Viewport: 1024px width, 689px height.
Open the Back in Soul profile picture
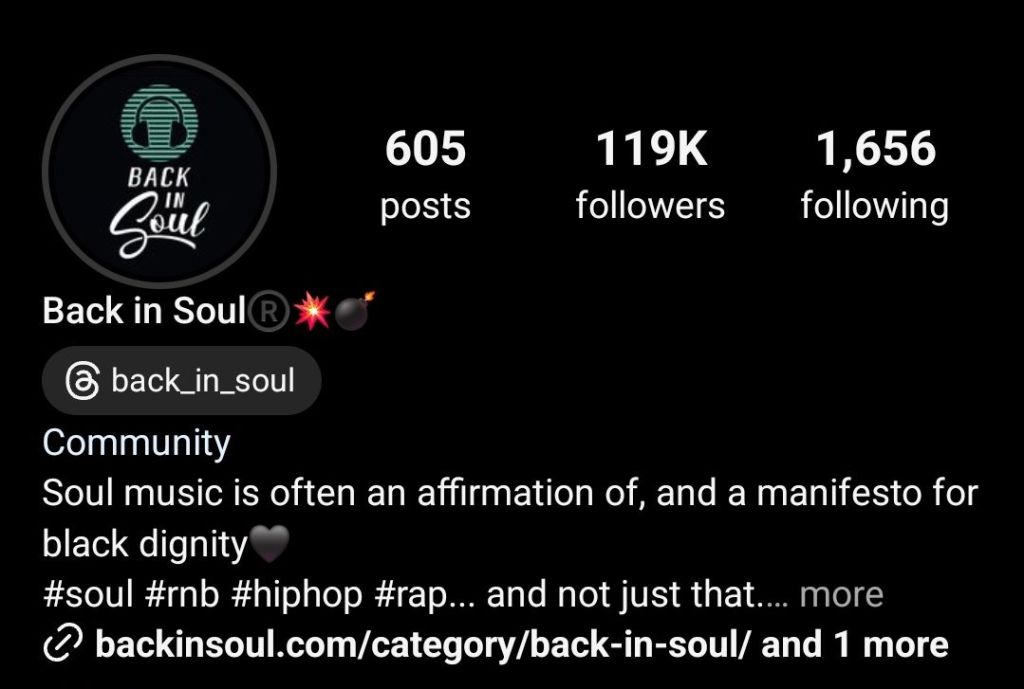click(159, 171)
